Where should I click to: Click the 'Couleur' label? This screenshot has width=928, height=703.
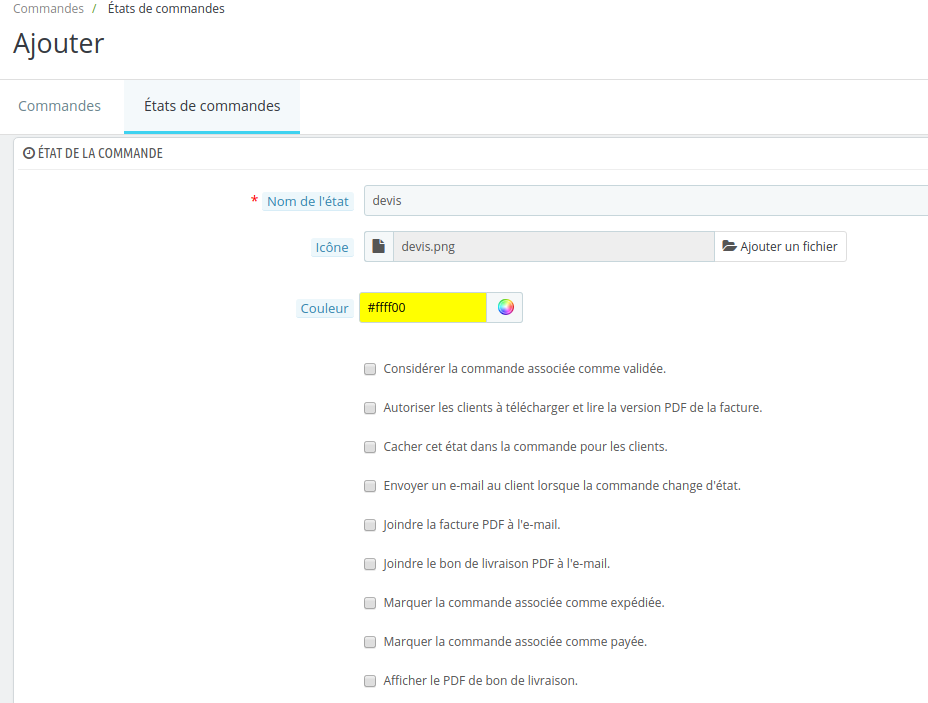pos(324,308)
